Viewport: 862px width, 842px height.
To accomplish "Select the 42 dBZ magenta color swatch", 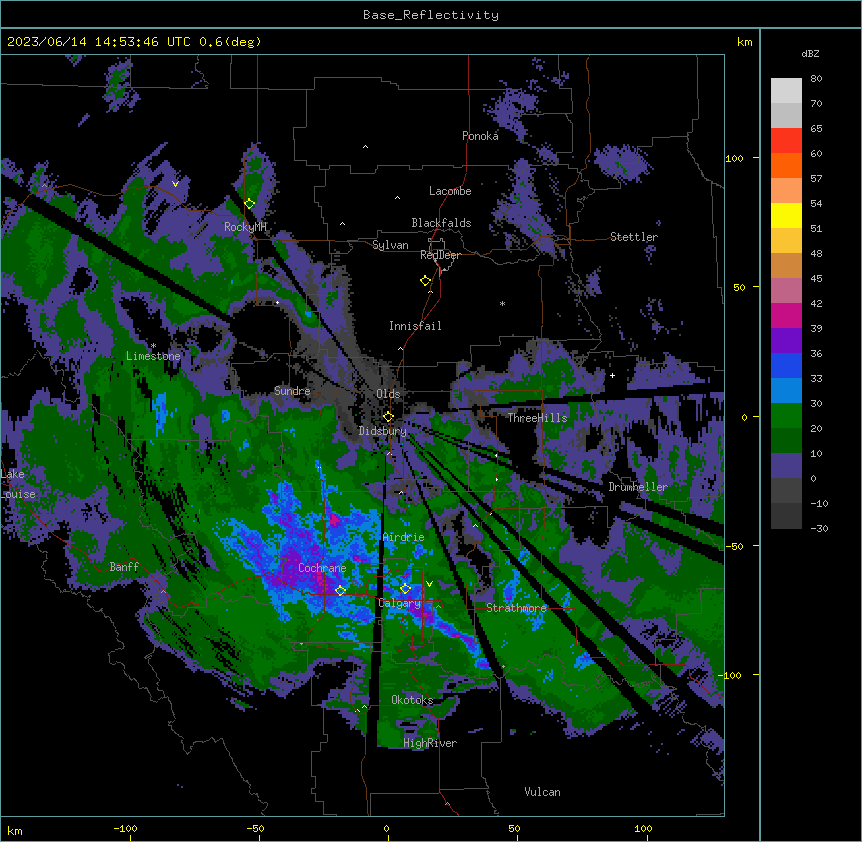I will coord(786,315).
